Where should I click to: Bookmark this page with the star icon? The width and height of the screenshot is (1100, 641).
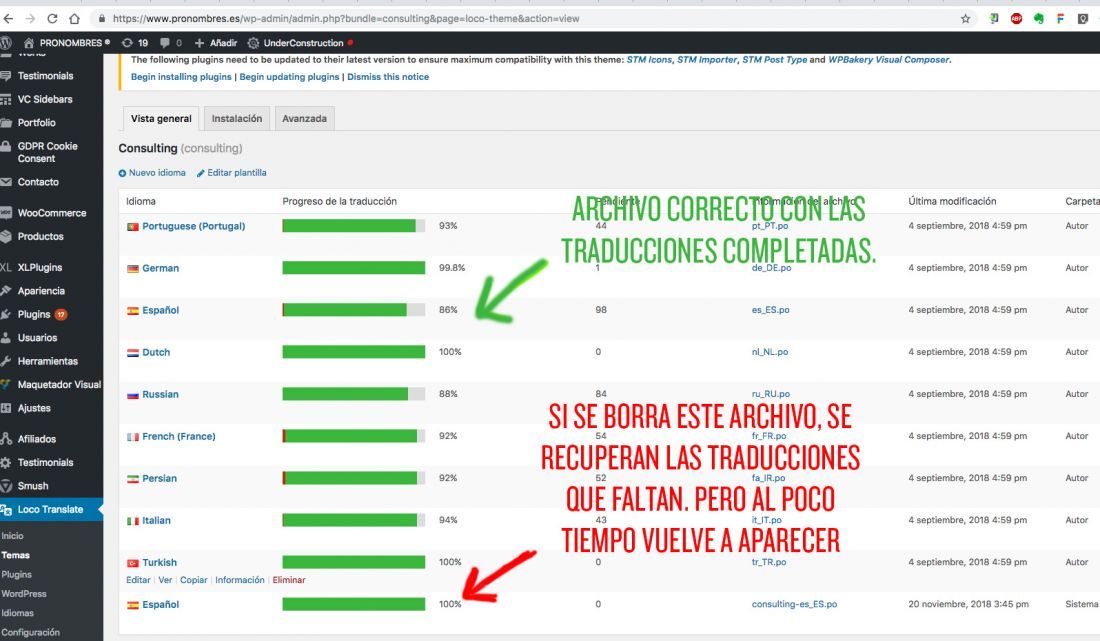965,19
